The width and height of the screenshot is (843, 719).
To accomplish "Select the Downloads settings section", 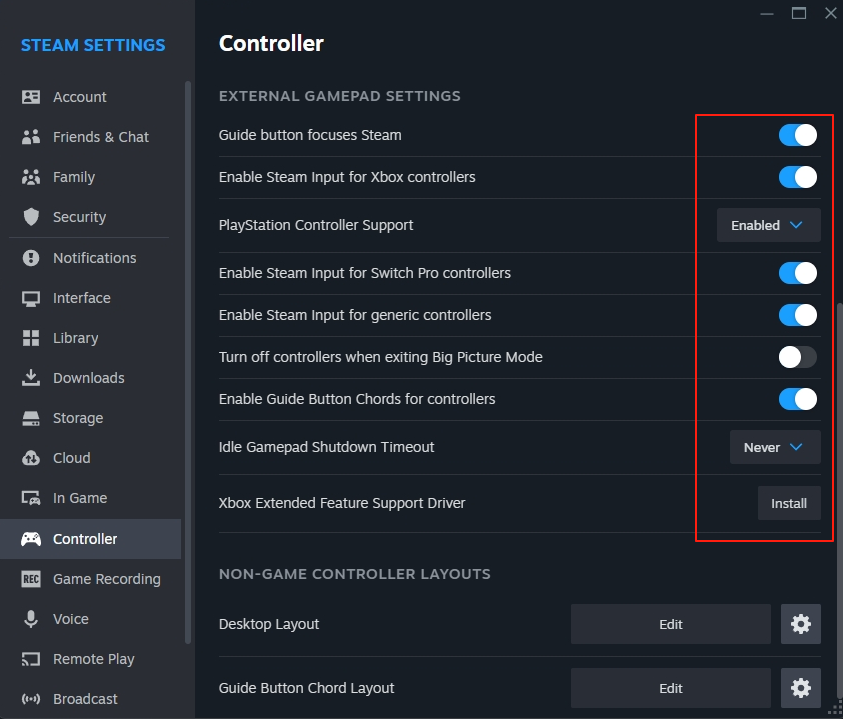I will [x=90, y=378].
